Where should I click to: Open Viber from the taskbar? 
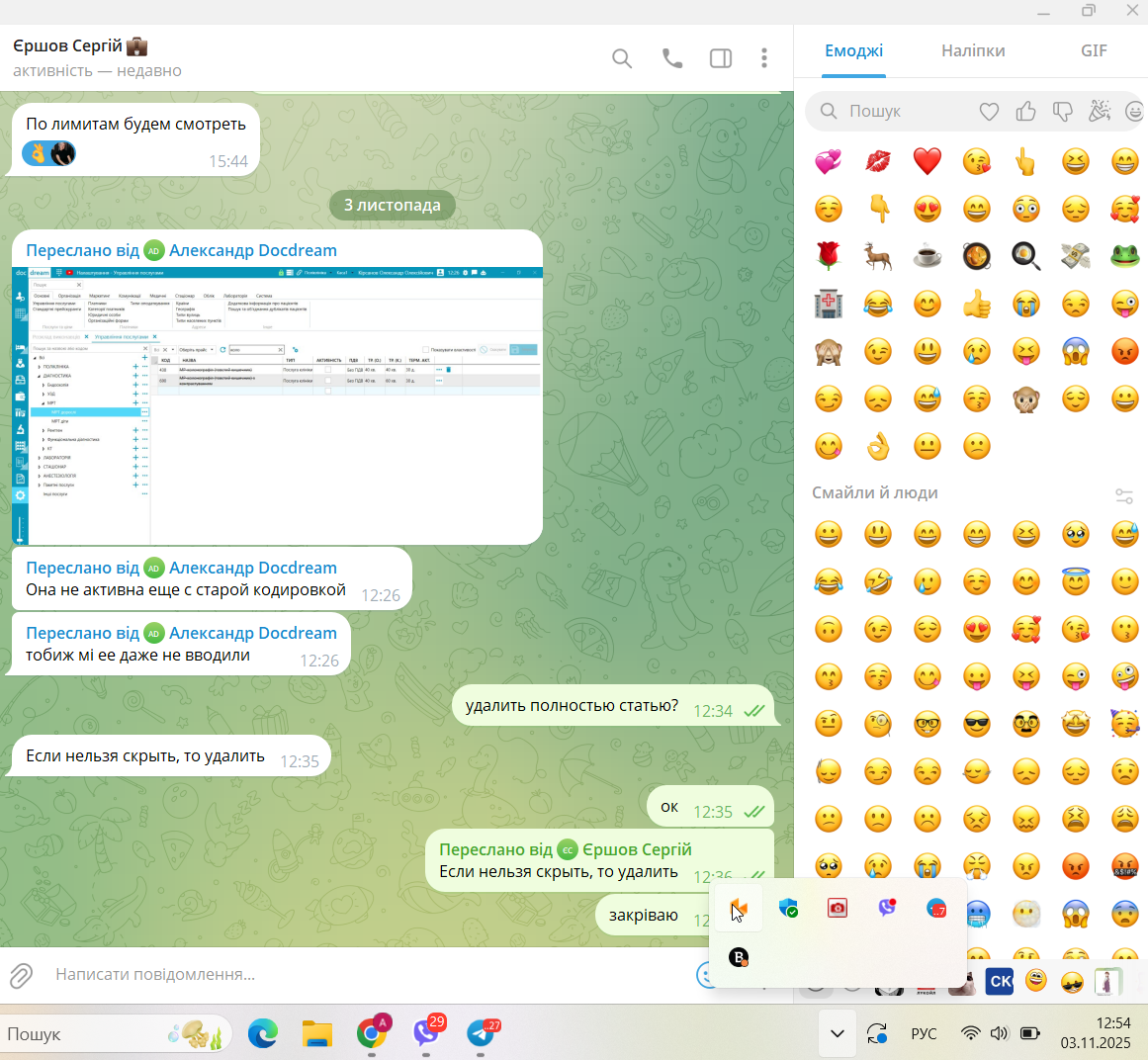pyautogui.click(x=426, y=1033)
